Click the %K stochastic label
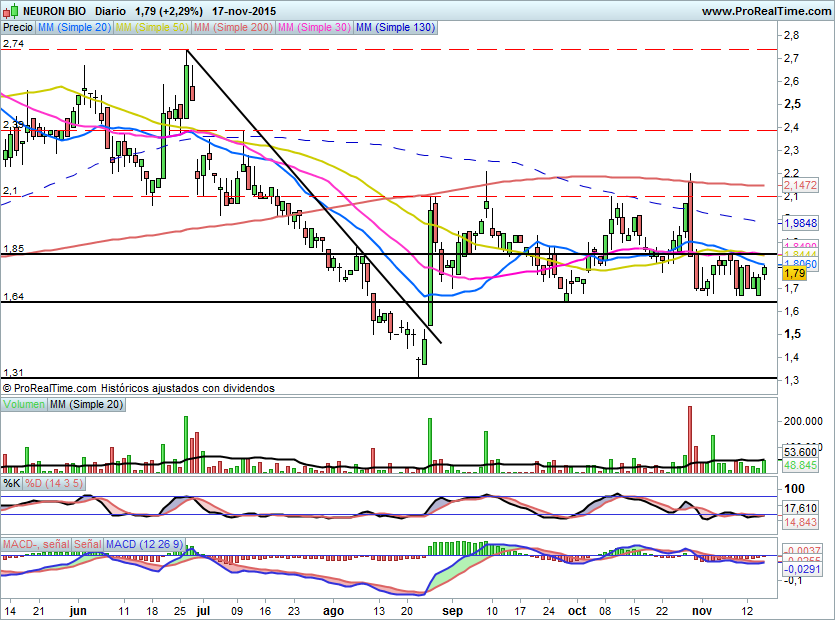 click(12, 483)
